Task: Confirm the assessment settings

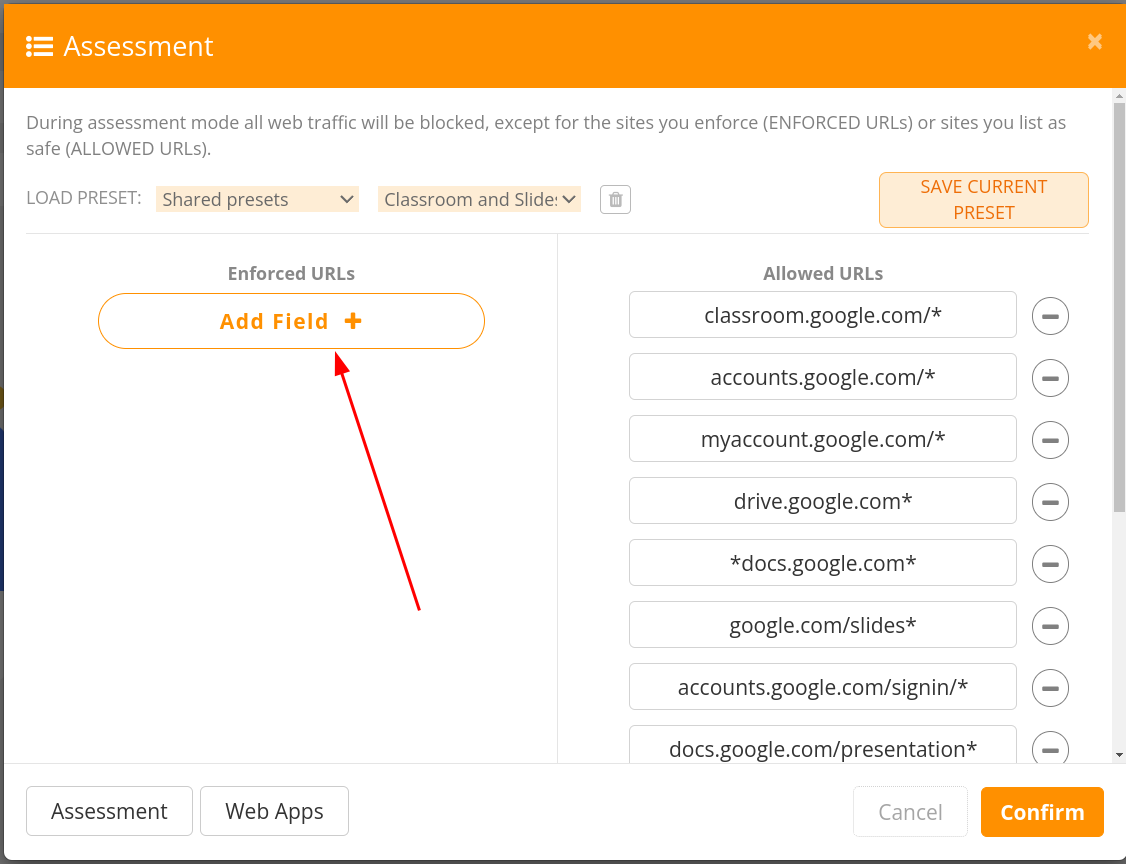Action: (x=1042, y=812)
